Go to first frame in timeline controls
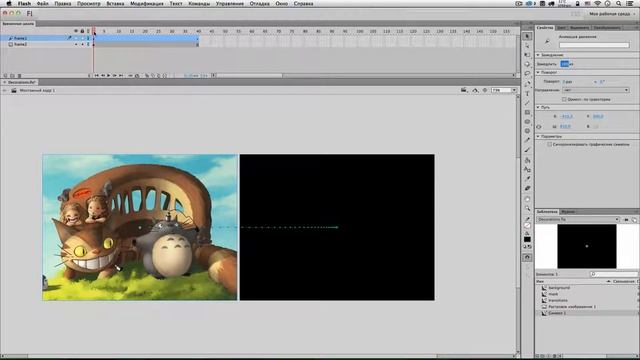The height and width of the screenshot is (360, 640). click(96, 76)
